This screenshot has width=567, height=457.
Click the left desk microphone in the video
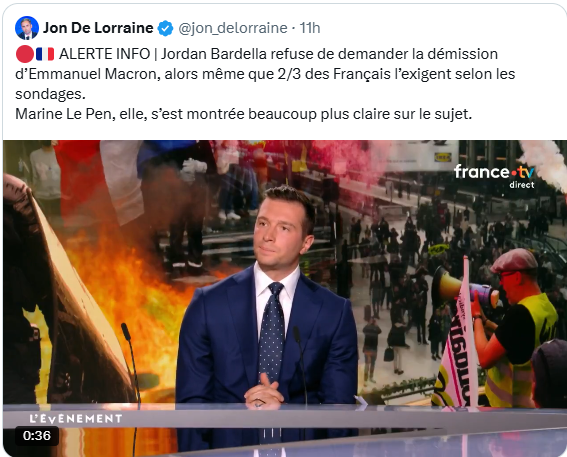(x=132, y=365)
